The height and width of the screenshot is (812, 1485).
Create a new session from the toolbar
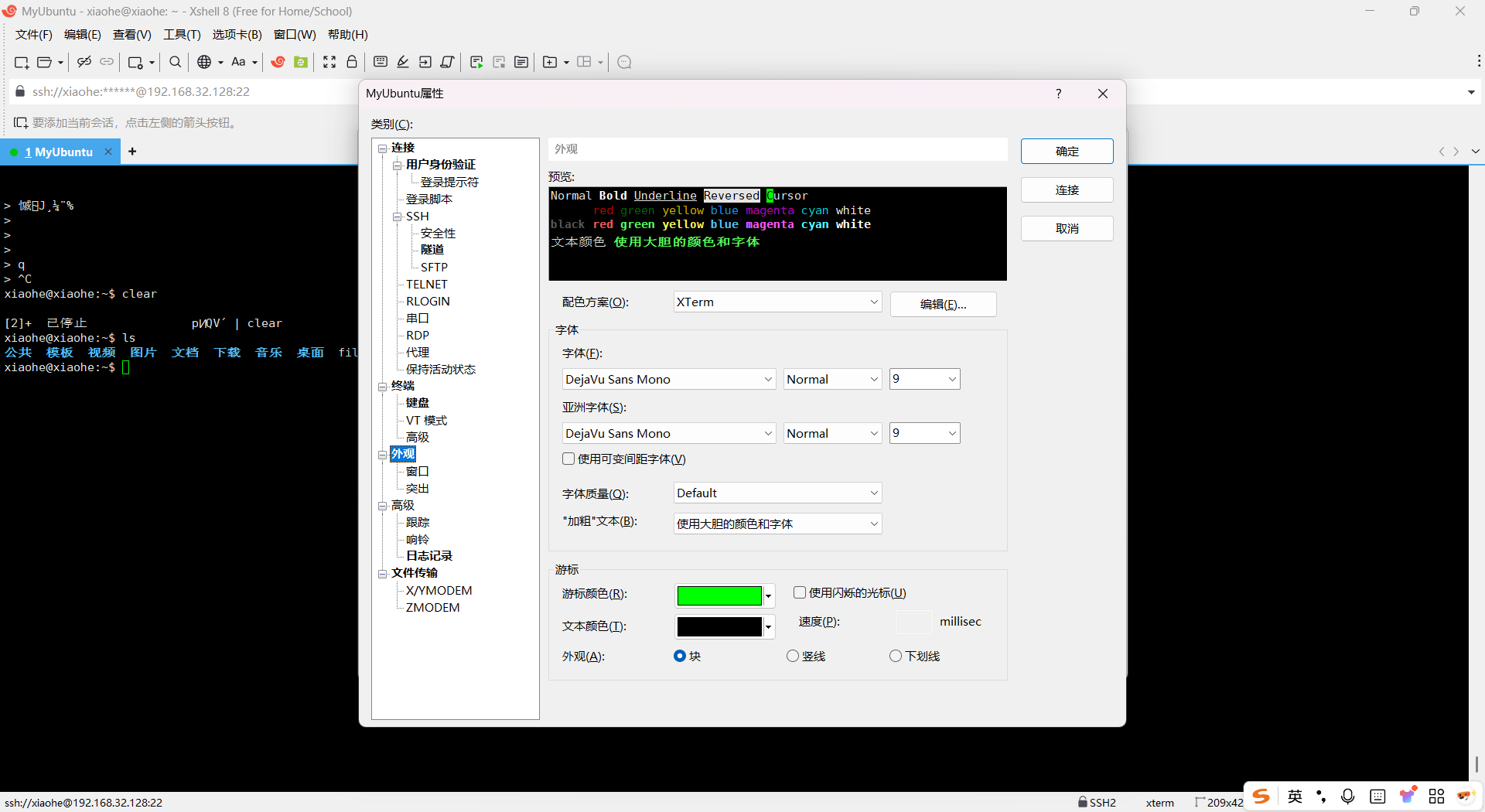(x=20, y=62)
